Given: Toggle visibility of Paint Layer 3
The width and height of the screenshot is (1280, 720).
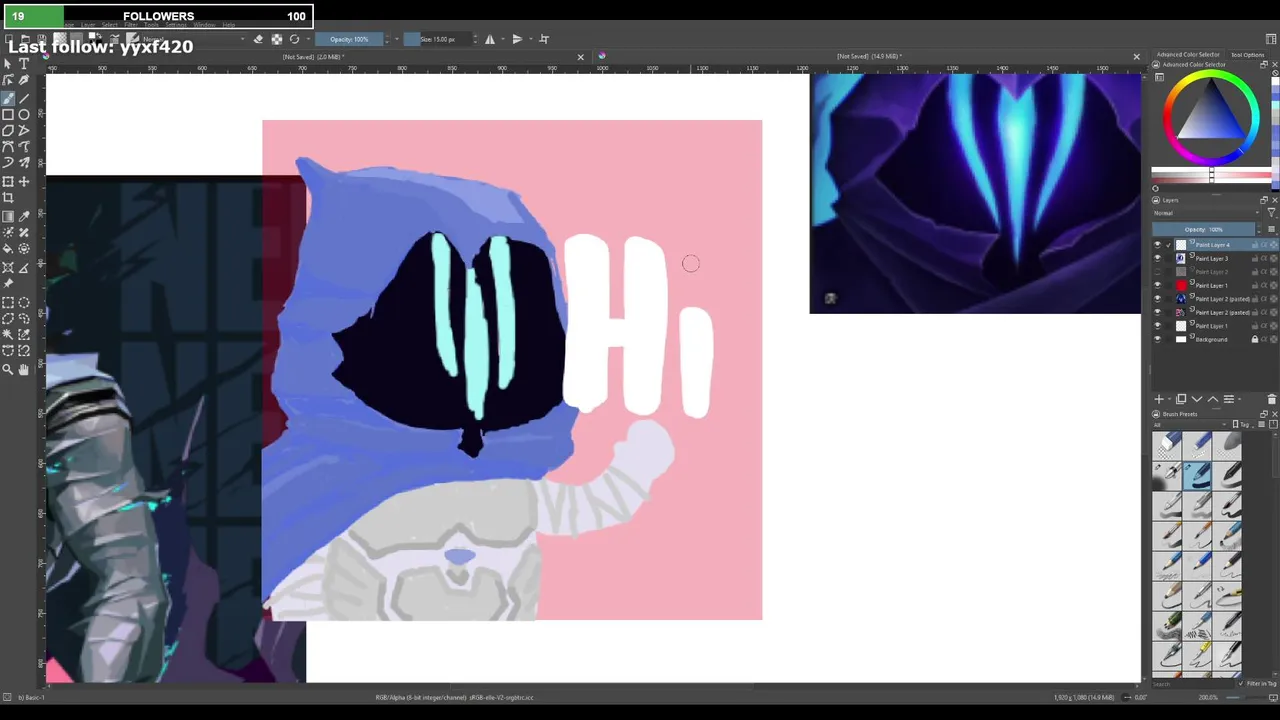Looking at the screenshot, I should point(1157,258).
